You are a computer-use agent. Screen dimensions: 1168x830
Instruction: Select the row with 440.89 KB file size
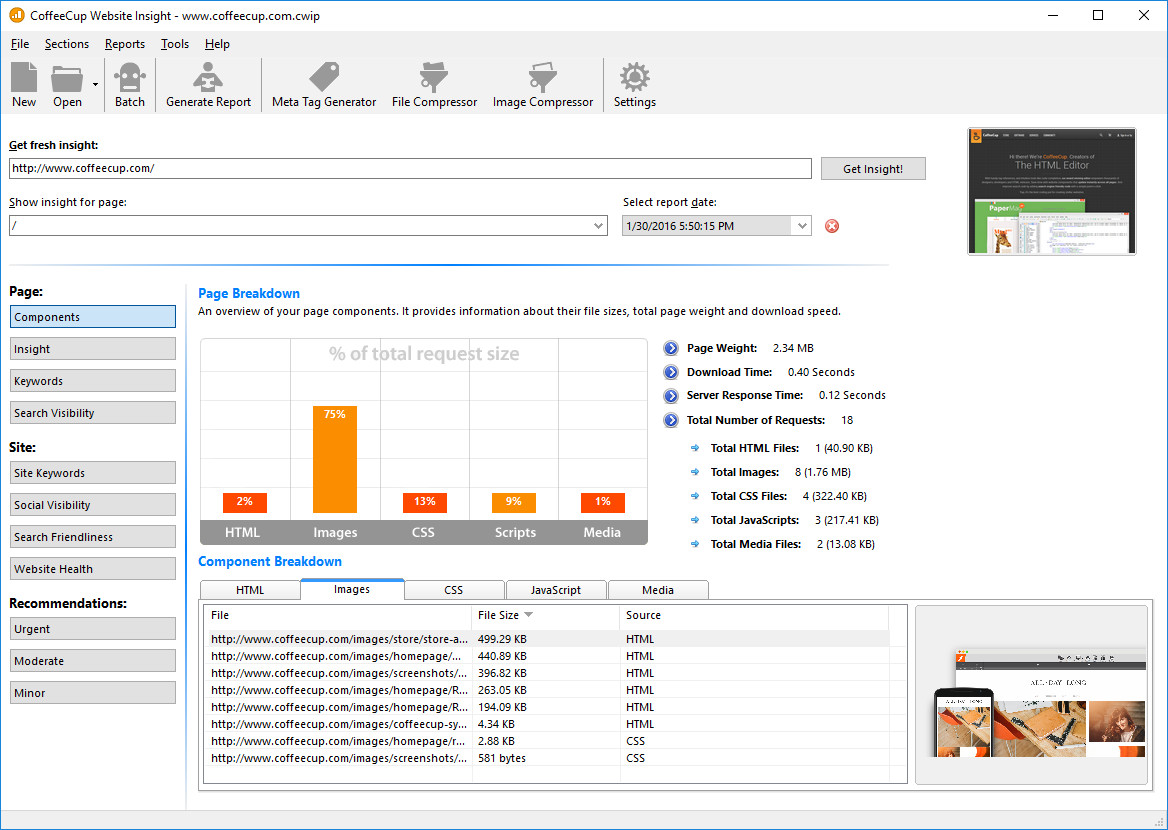[547, 656]
